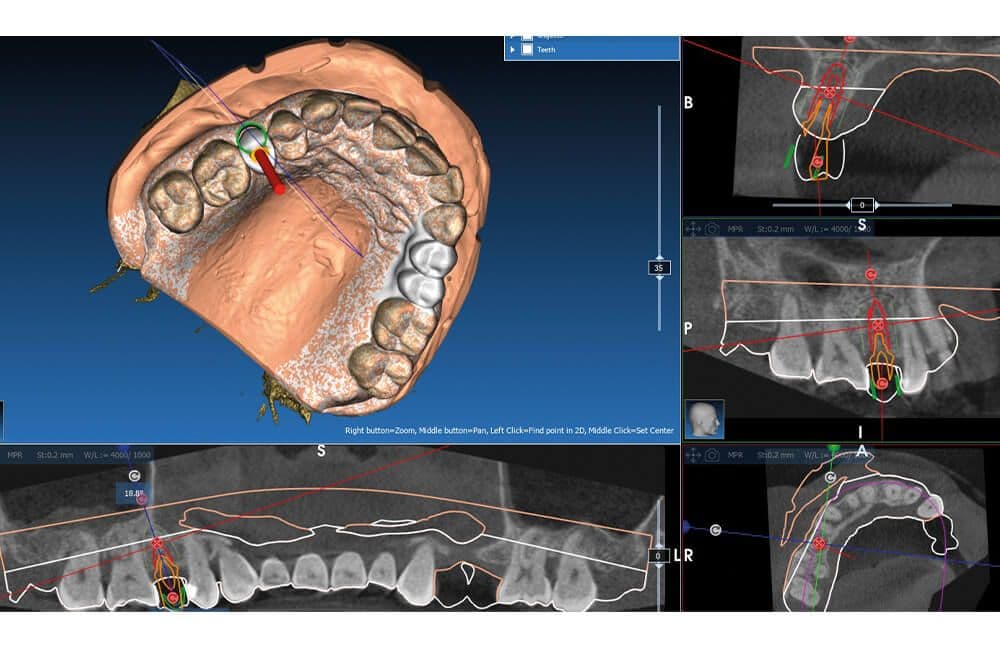The width and height of the screenshot is (1000, 664).
Task: Click the head orientation thumbnail
Action: click(x=705, y=419)
